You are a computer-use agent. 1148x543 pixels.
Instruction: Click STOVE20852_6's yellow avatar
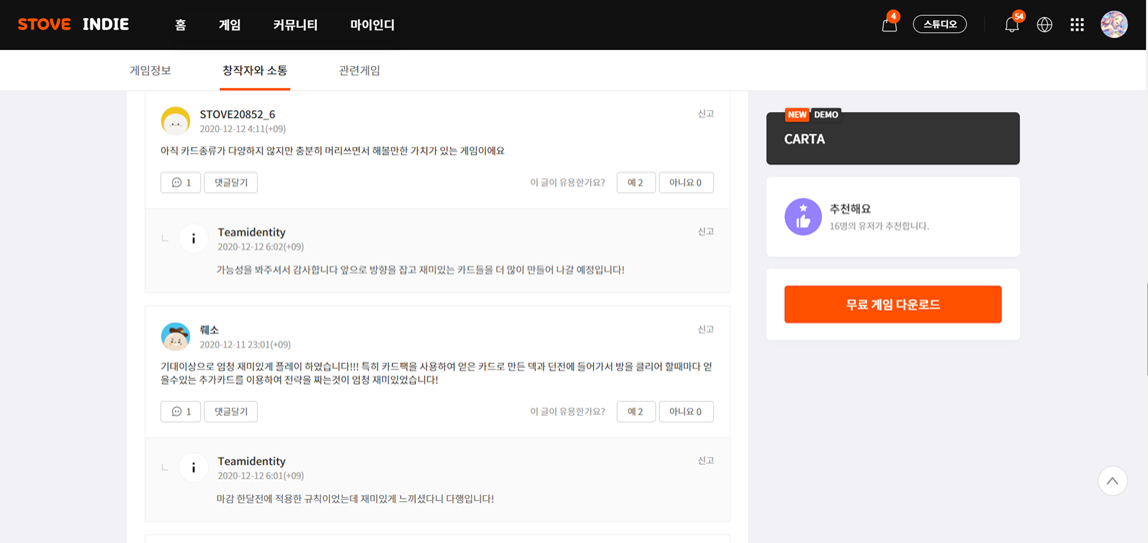(176, 121)
